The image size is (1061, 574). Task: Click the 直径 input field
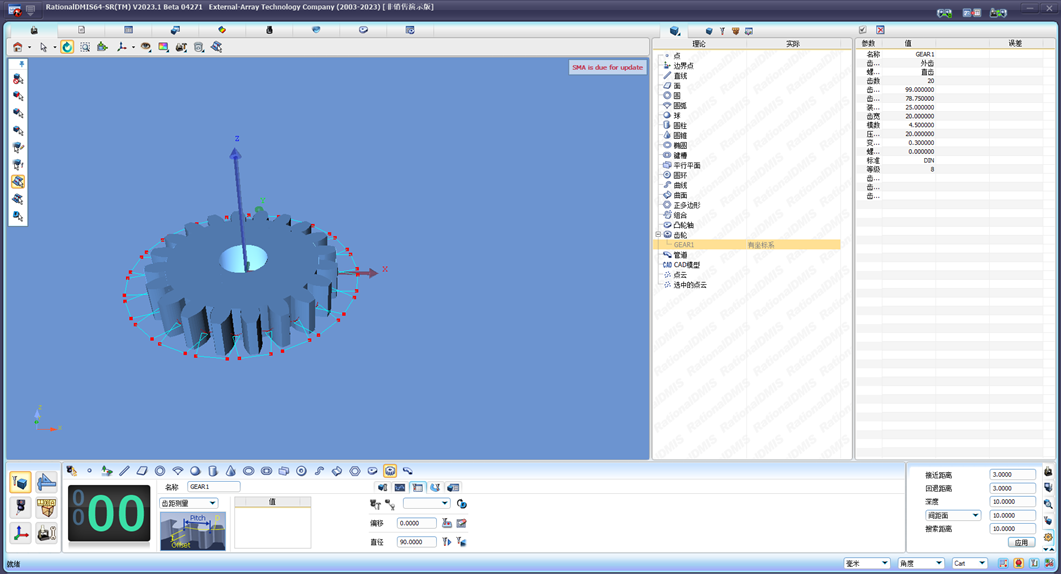click(x=416, y=542)
